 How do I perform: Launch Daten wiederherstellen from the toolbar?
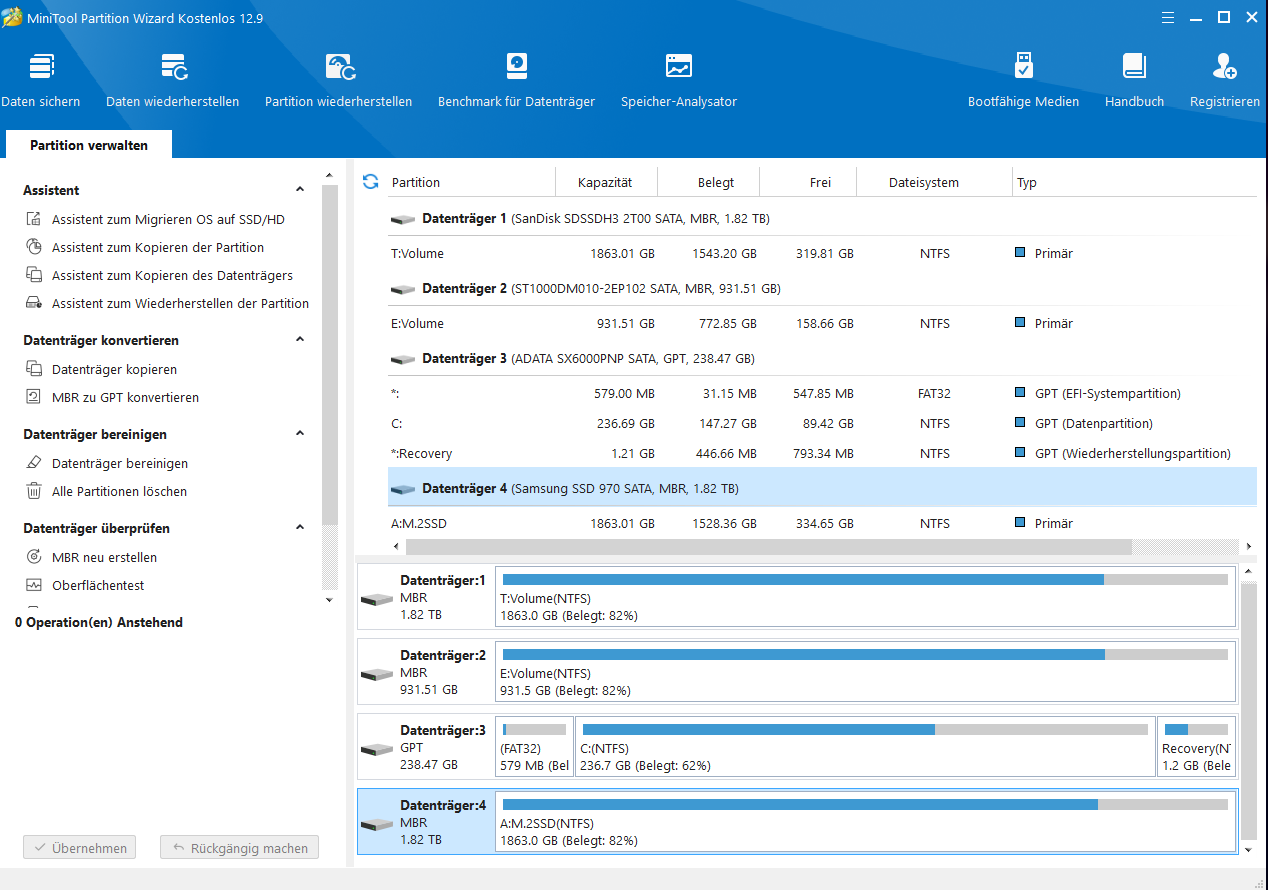pyautogui.click(x=173, y=80)
